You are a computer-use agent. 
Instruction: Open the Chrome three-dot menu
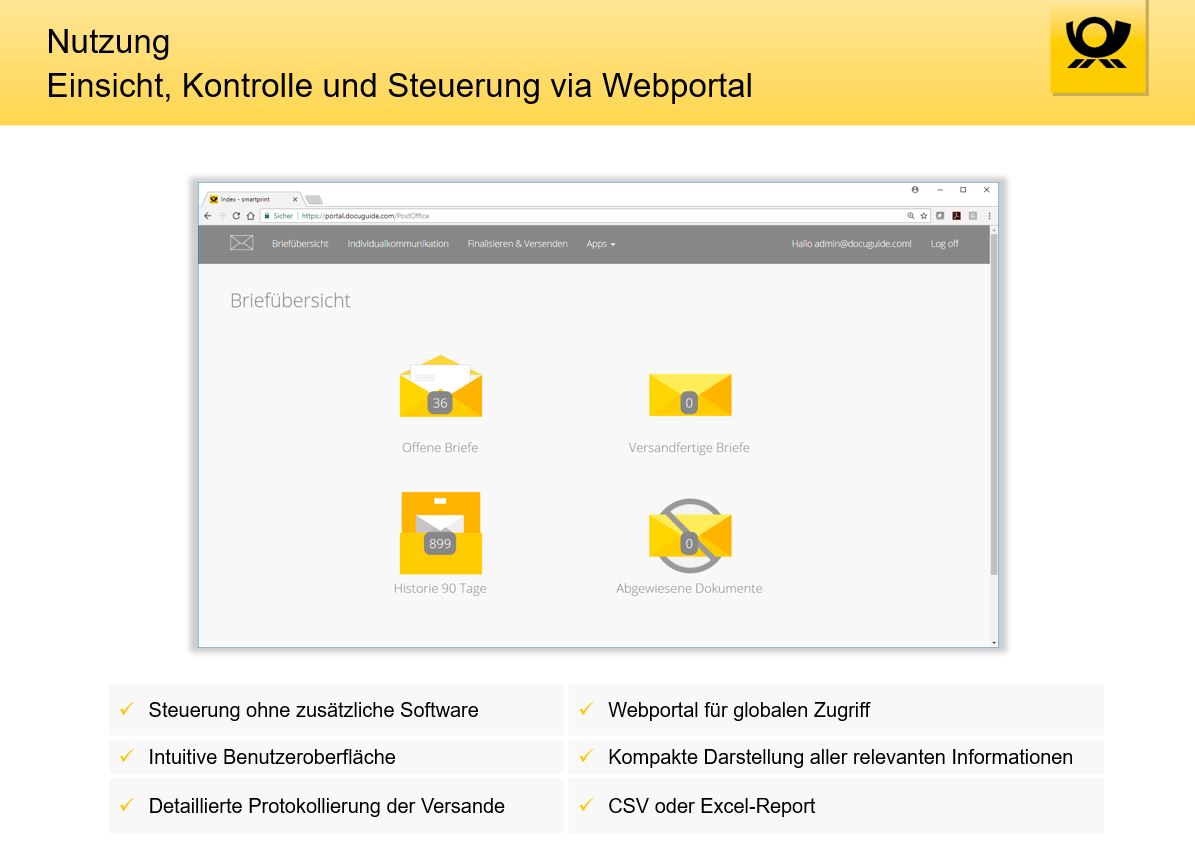(989, 216)
